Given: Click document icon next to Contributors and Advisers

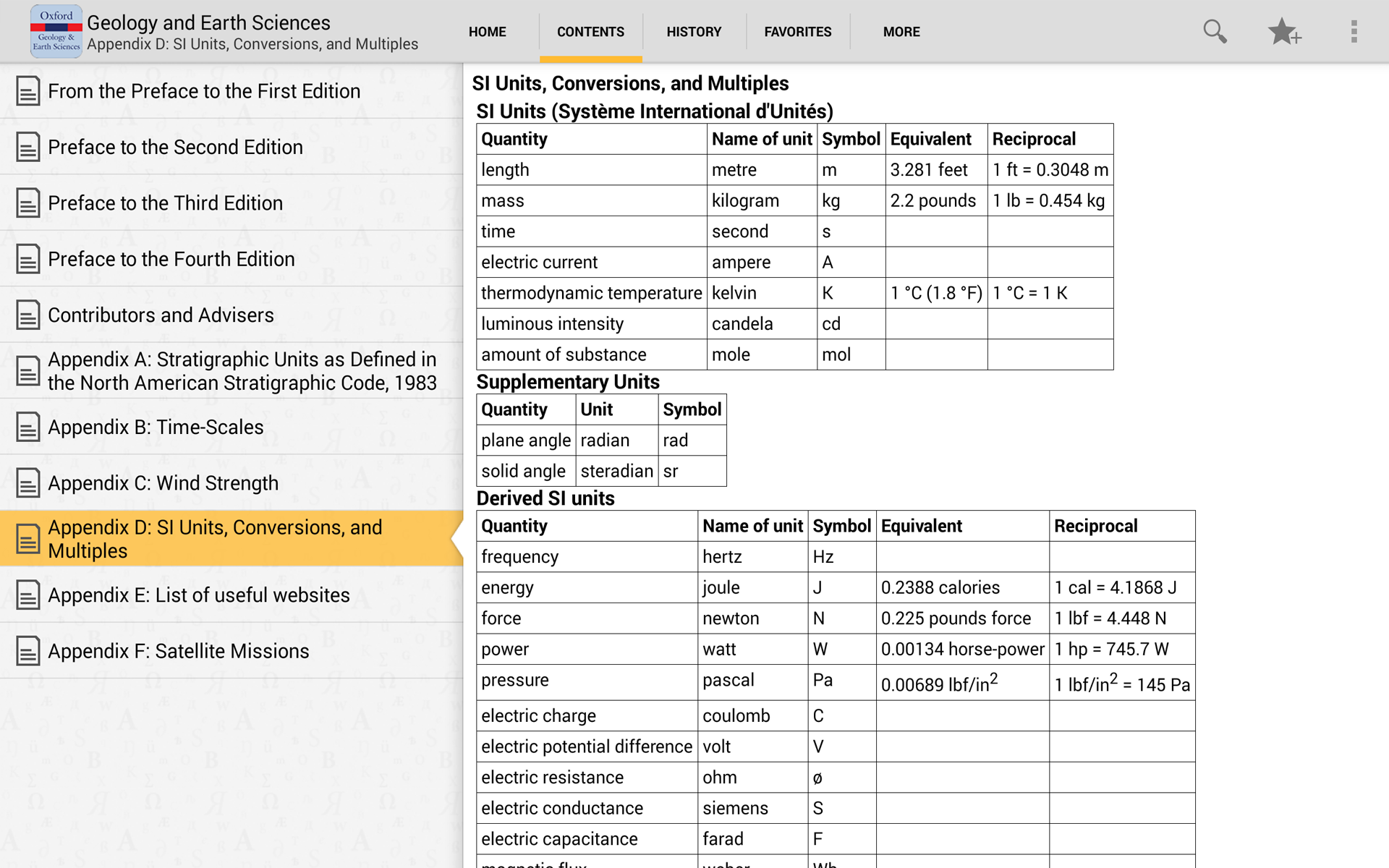Looking at the screenshot, I should [27, 315].
